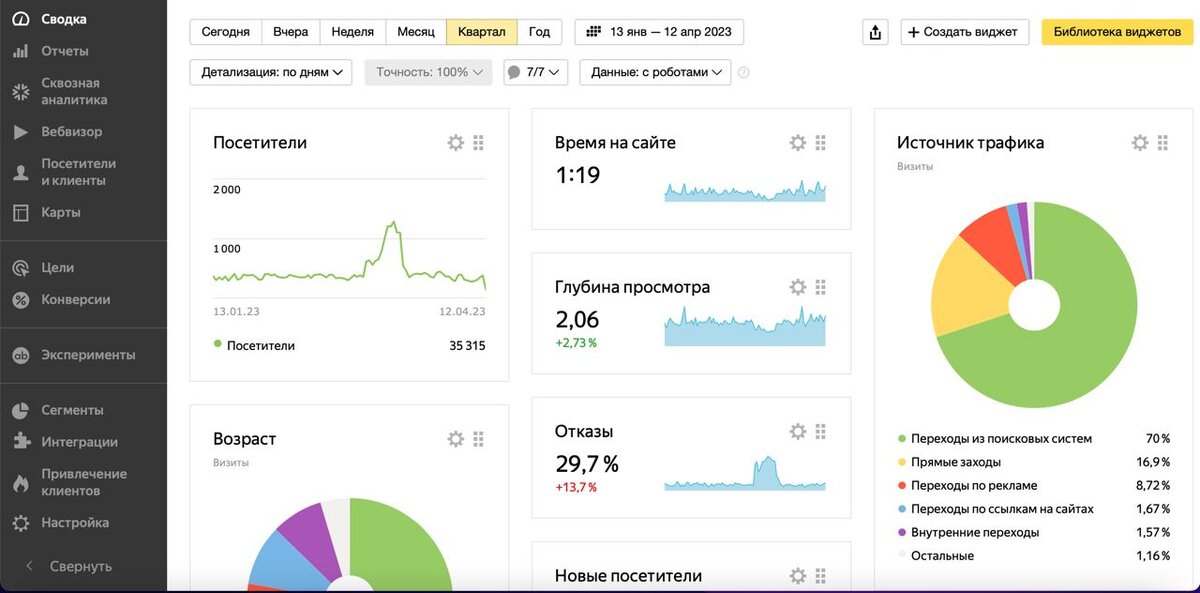The height and width of the screenshot is (593, 1200).
Task: Click the Глубина просмотра sparkline chart
Action: [745, 326]
